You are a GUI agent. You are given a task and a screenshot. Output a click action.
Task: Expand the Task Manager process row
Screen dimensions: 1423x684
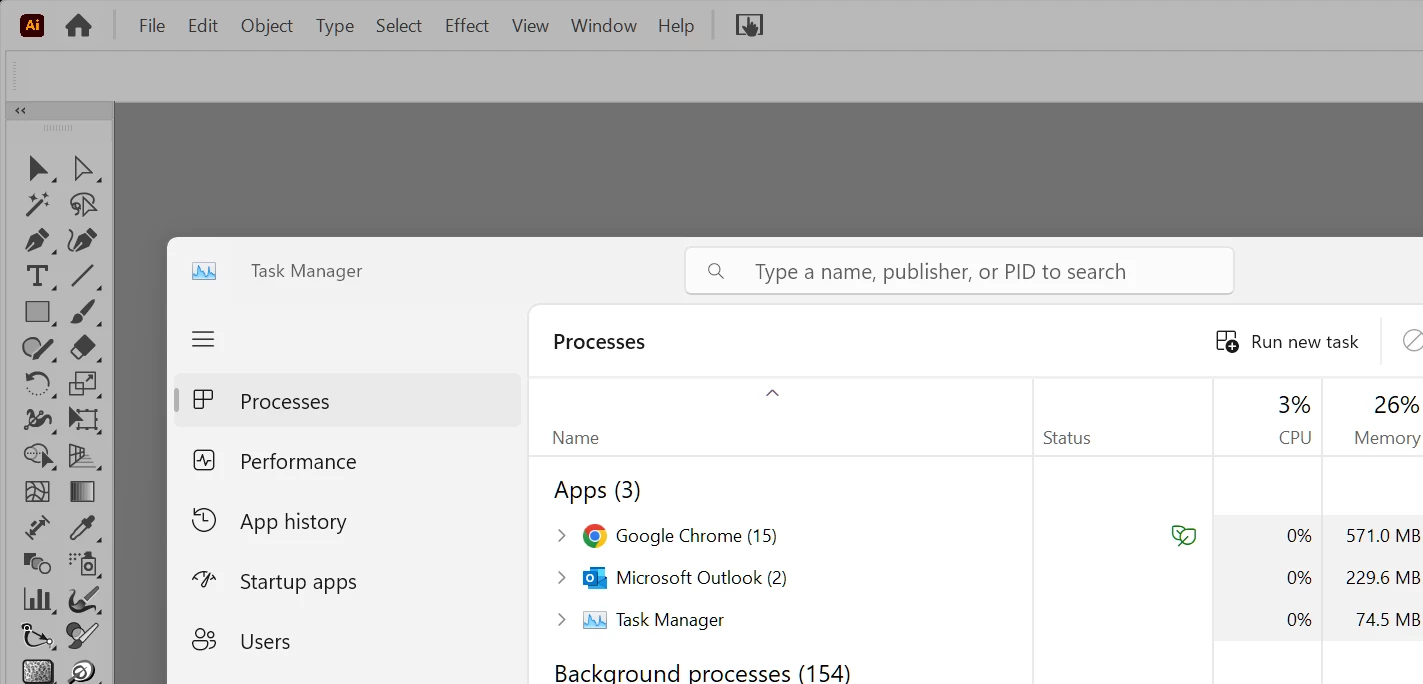(561, 620)
